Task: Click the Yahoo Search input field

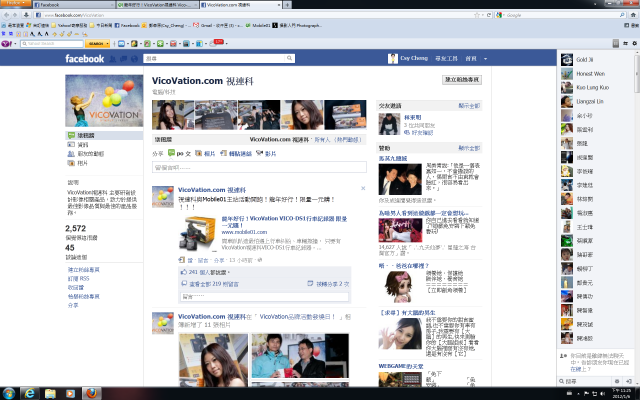Action: click(x=52, y=43)
